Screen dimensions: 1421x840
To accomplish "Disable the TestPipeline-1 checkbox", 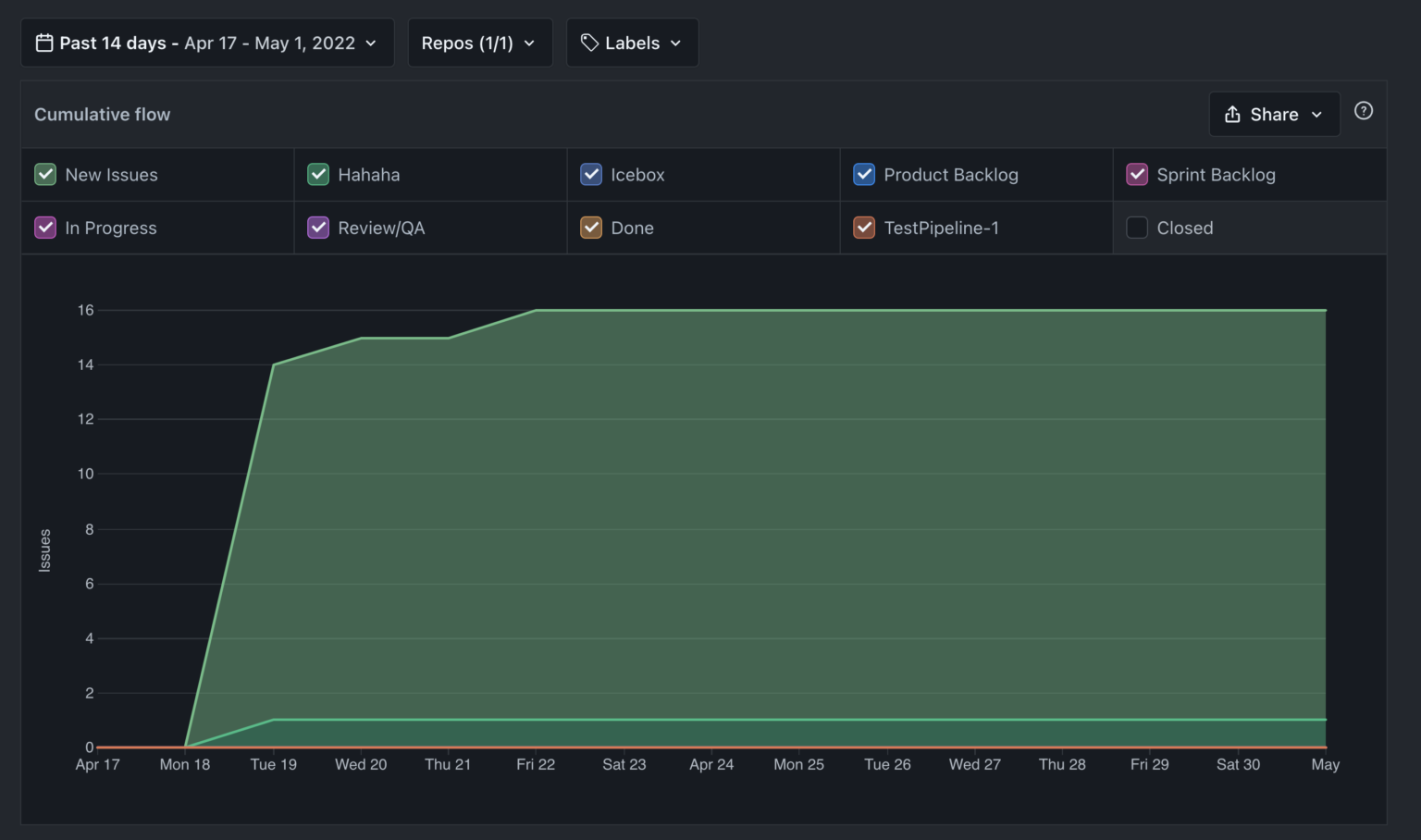I will [x=864, y=228].
